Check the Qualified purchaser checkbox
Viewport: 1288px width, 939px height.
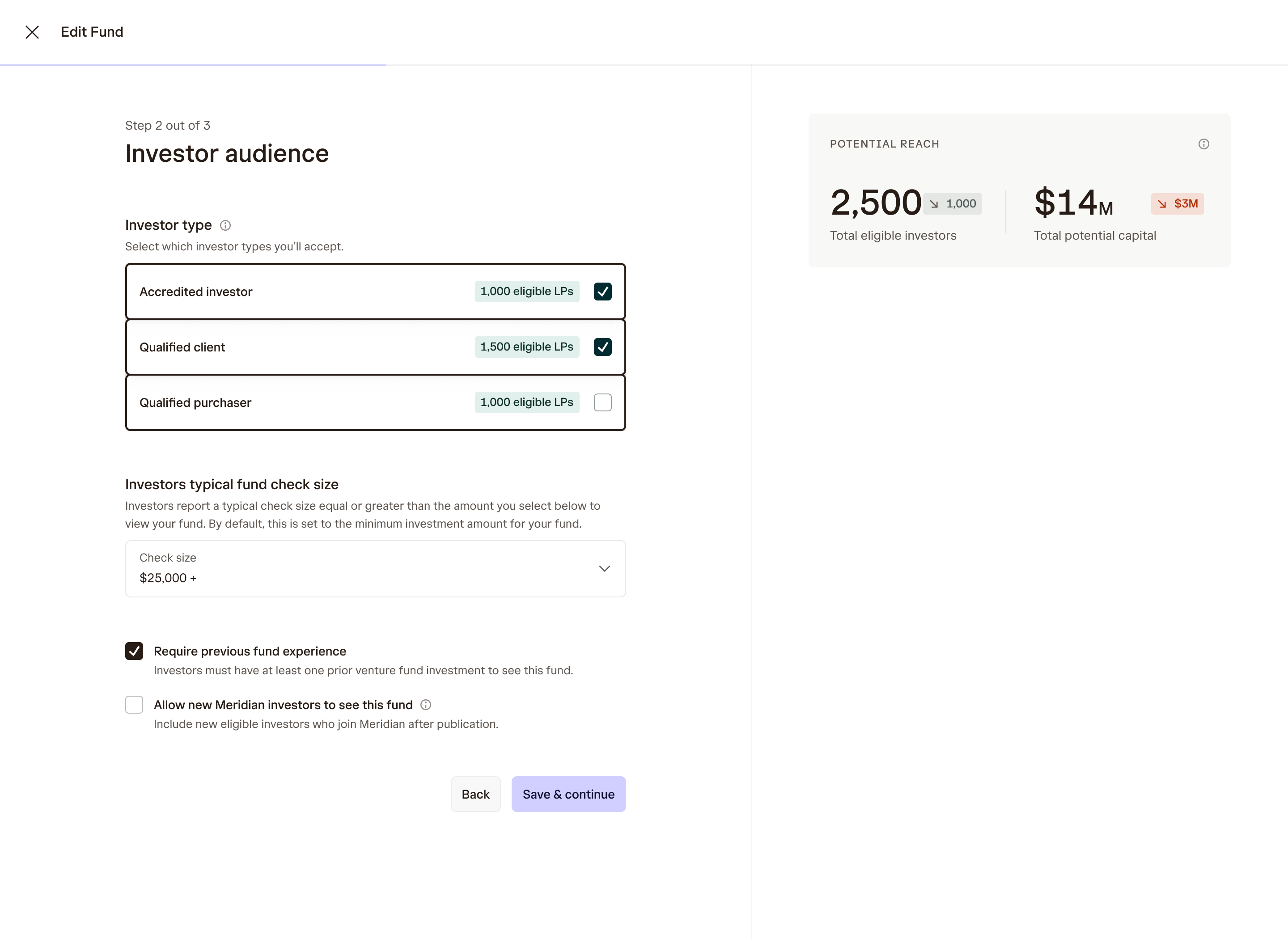(602, 402)
